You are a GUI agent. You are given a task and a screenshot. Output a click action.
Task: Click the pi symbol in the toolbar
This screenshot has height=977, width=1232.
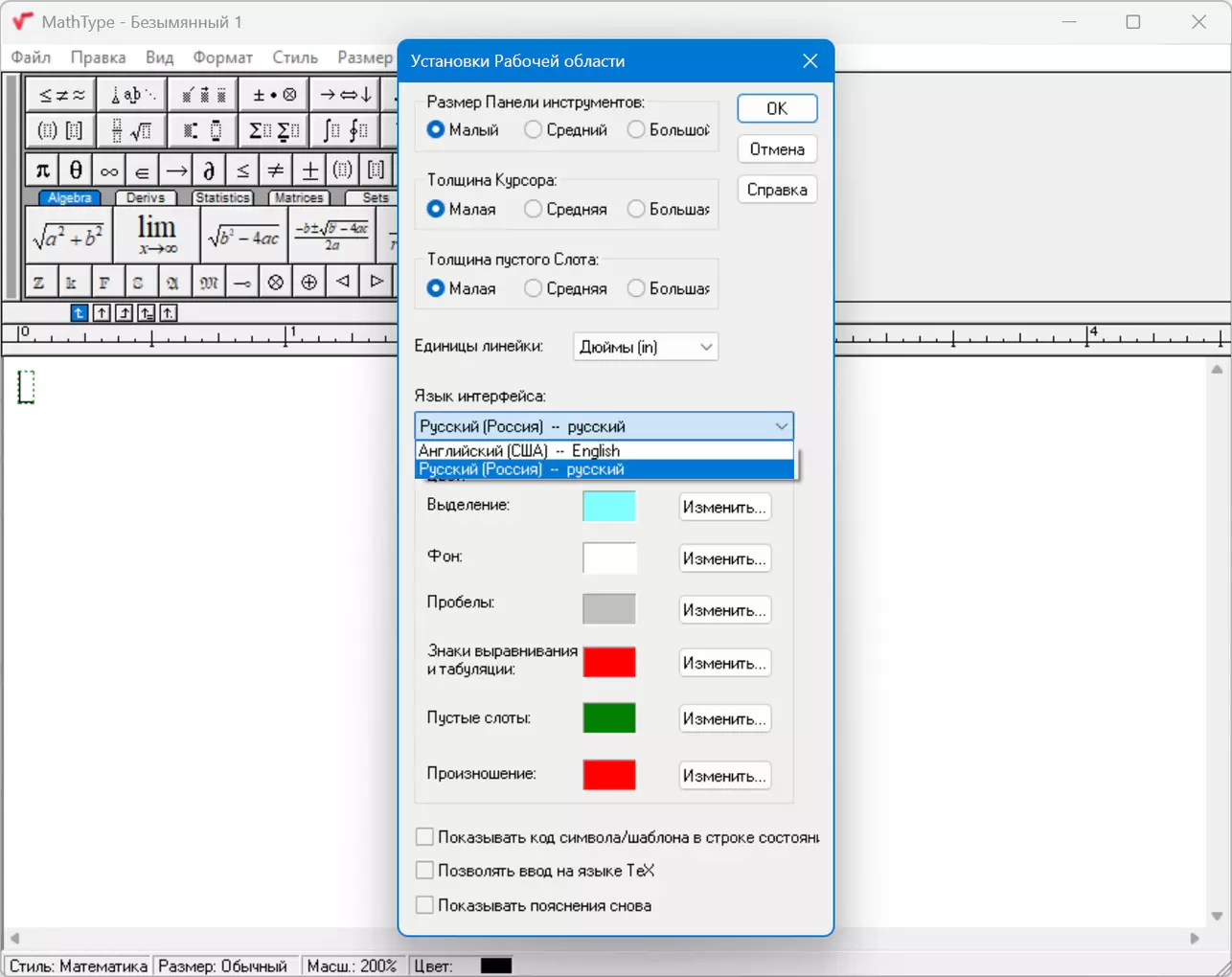click(x=42, y=170)
